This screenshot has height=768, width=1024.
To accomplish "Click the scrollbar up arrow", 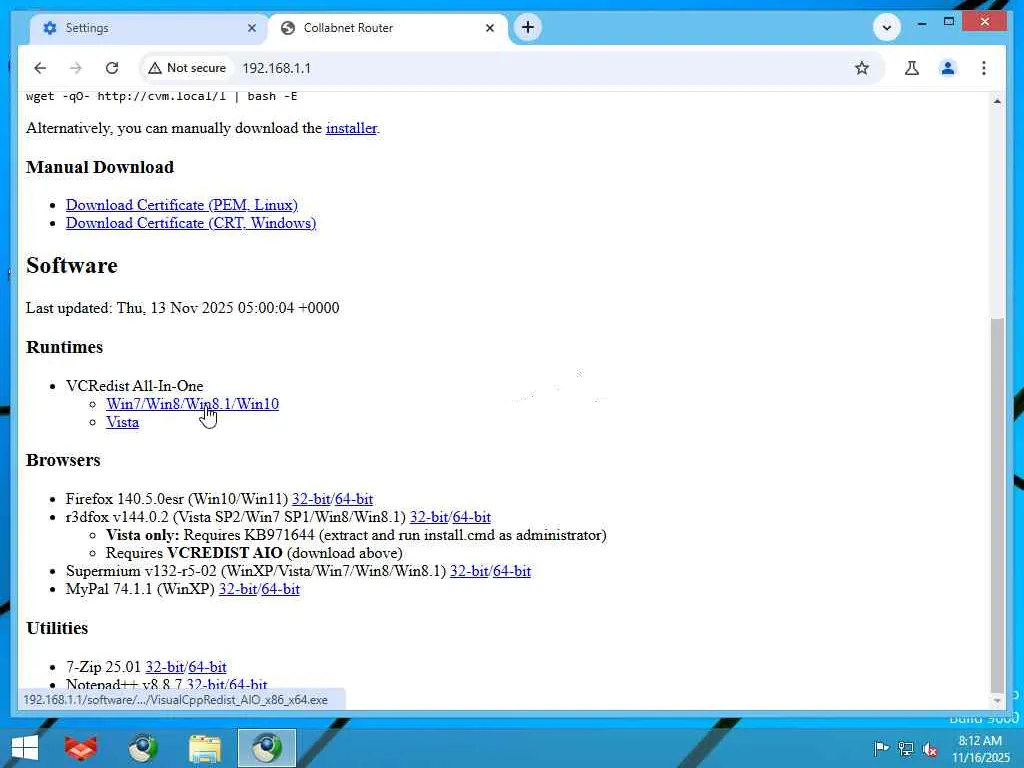I will click(x=997, y=101).
